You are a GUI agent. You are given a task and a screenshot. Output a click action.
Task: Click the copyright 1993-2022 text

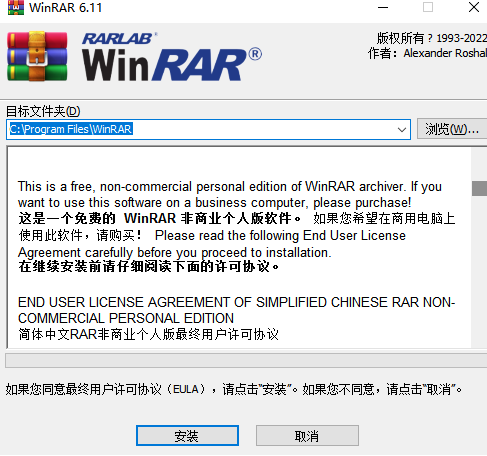point(432,38)
